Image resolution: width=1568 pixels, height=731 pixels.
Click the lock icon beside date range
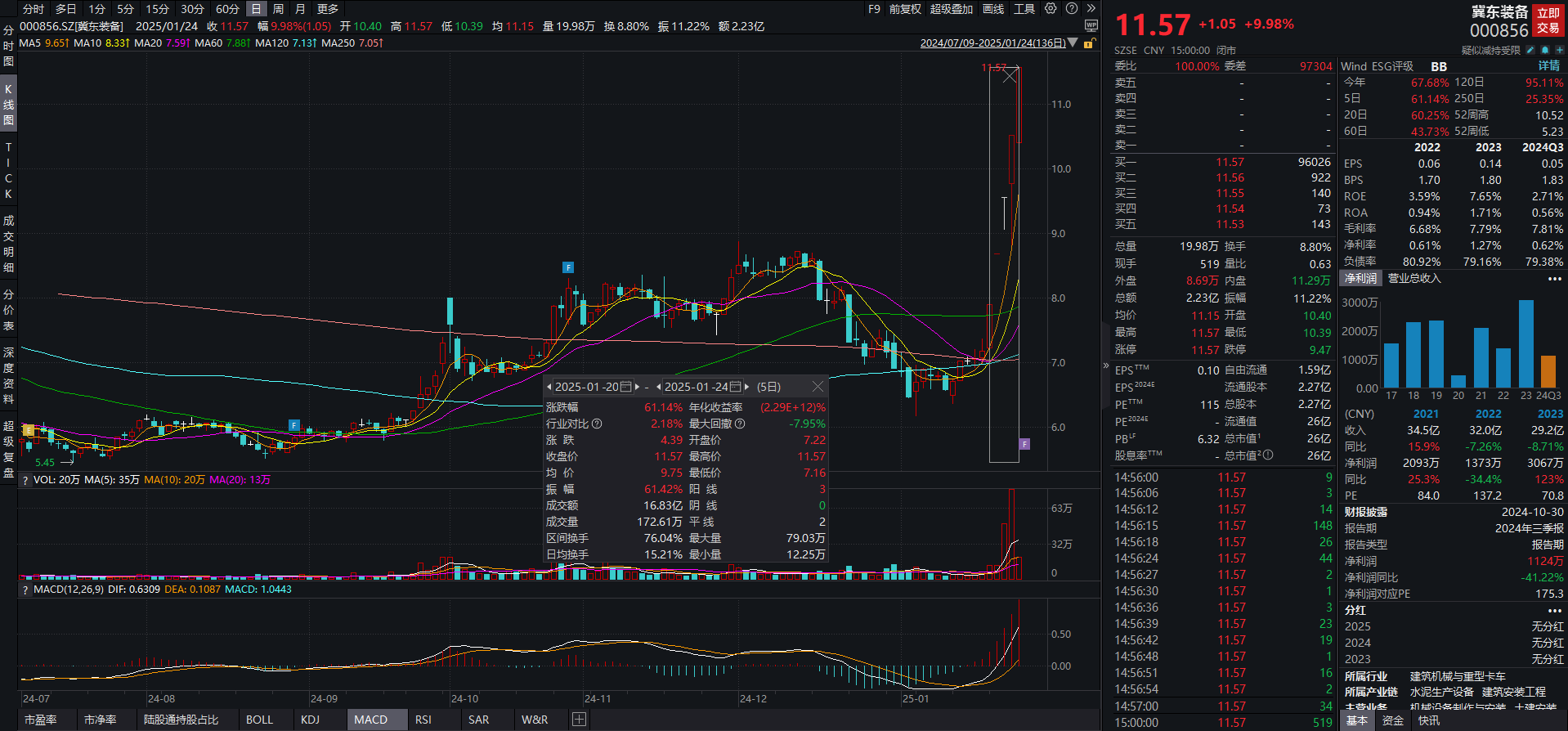tap(1089, 43)
